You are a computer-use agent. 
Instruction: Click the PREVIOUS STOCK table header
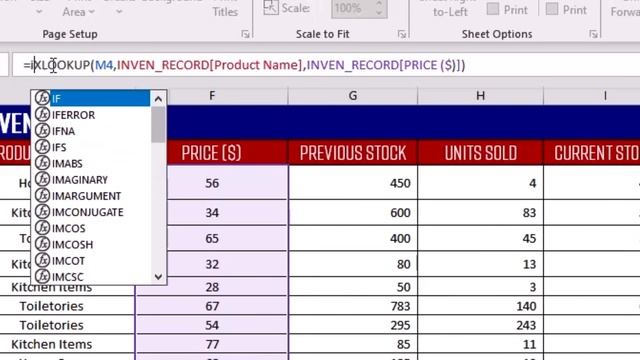coord(353,153)
